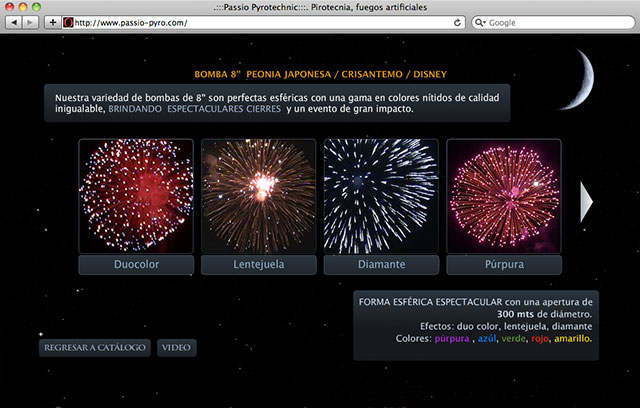640x408 pixels.
Task: Minimize the window with yellow button
Action: pyautogui.click(x=23, y=7)
